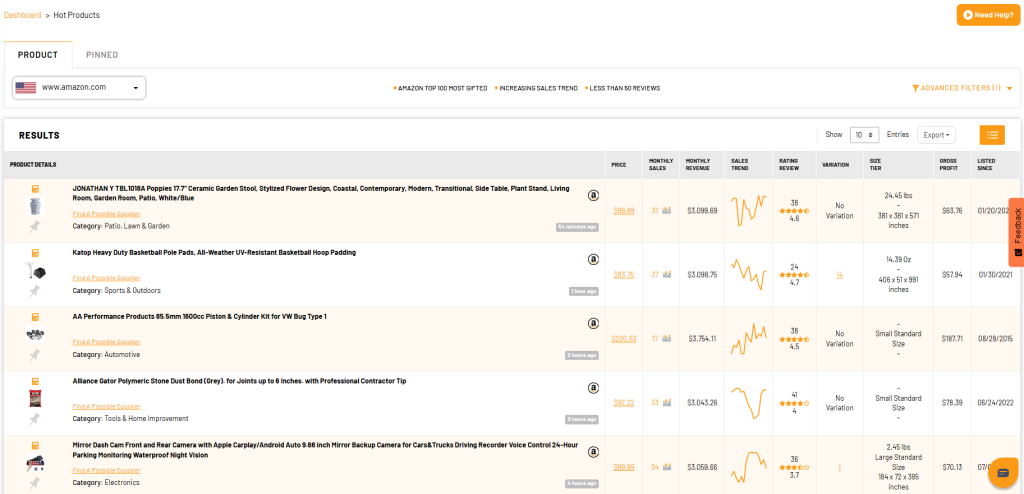This screenshot has height=494, width=1024.
Task: Pin the Katop basketball pole pads product
Action: (35, 290)
